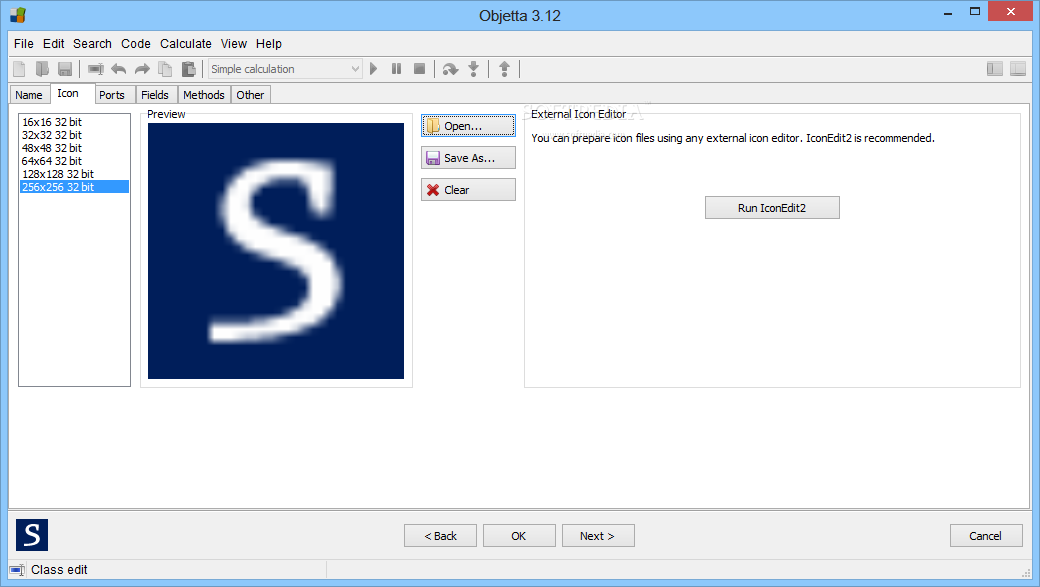Click the rename class toolbar icon
Viewport: 1040px width, 587px height.
[x=96, y=69]
